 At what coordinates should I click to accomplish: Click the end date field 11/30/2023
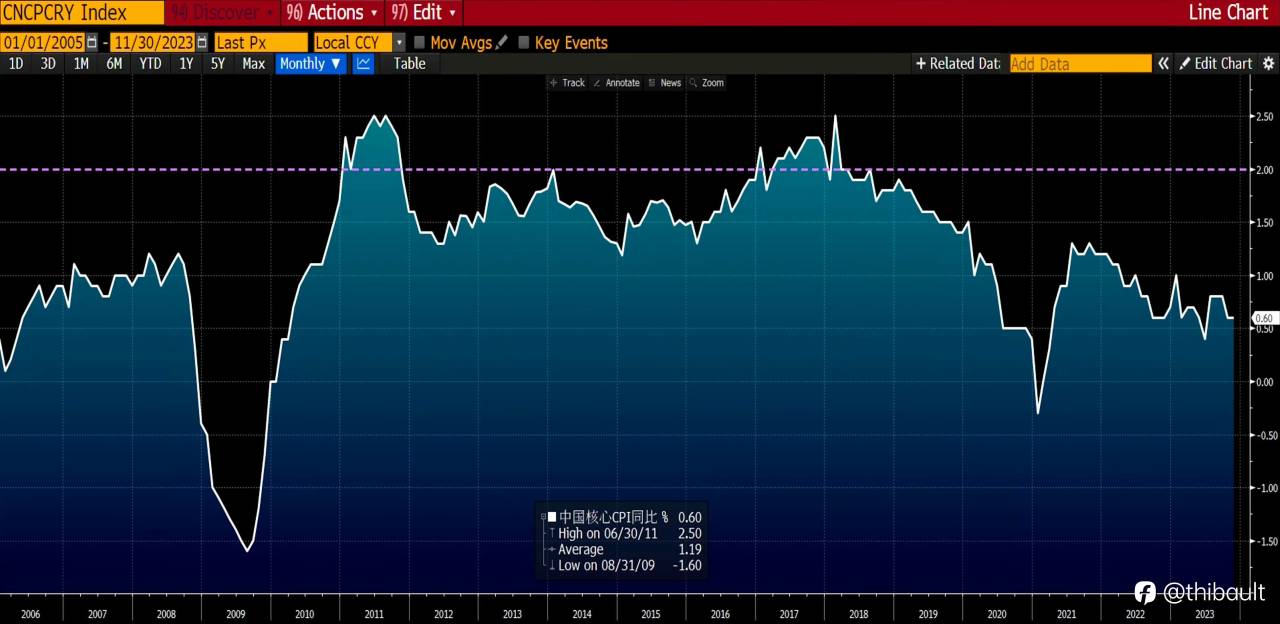[153, 42]
